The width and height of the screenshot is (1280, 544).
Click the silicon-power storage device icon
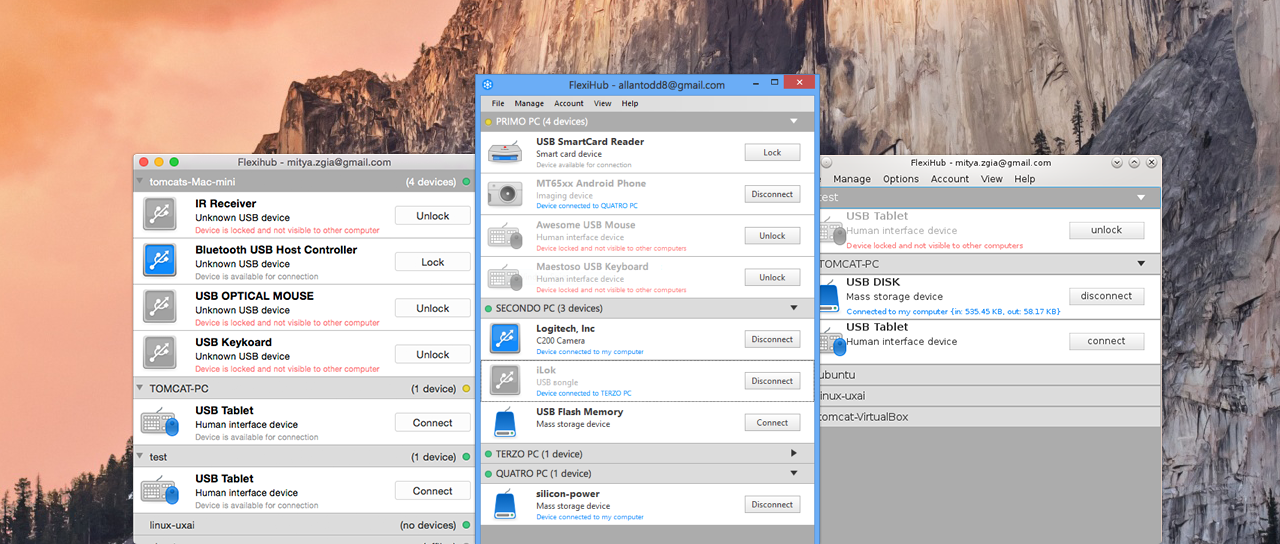(505, 505)
